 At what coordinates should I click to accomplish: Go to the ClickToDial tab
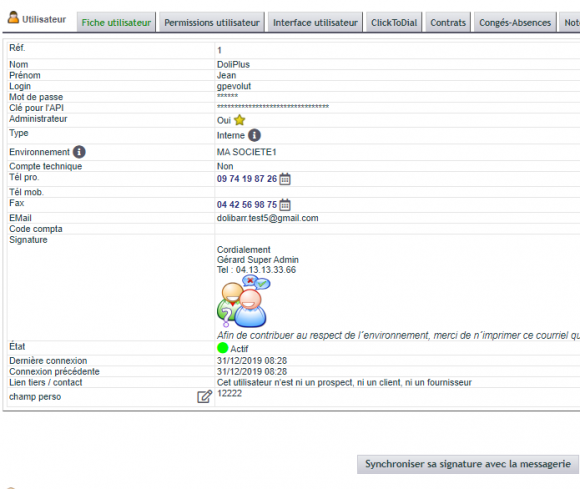coord(394,23)
